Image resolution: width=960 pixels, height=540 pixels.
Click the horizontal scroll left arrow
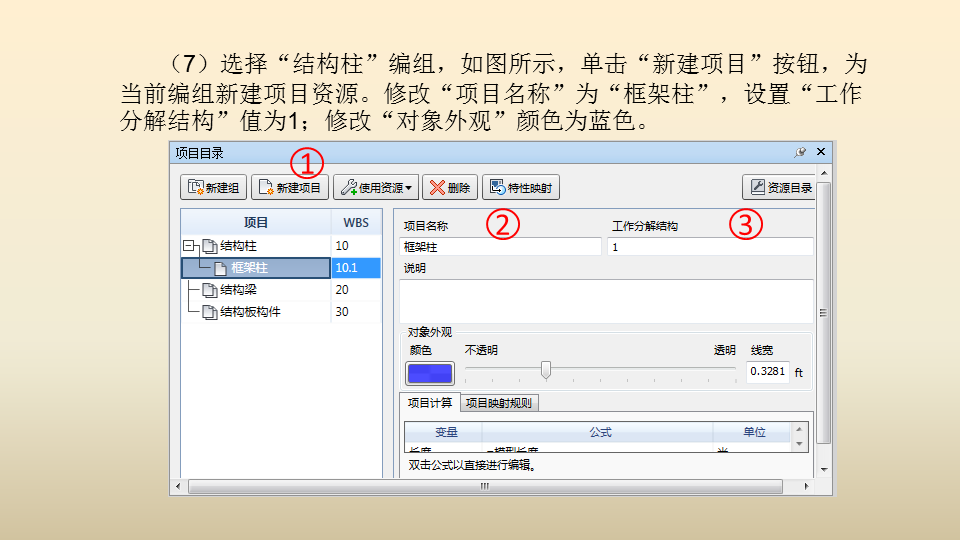point(178,486)
